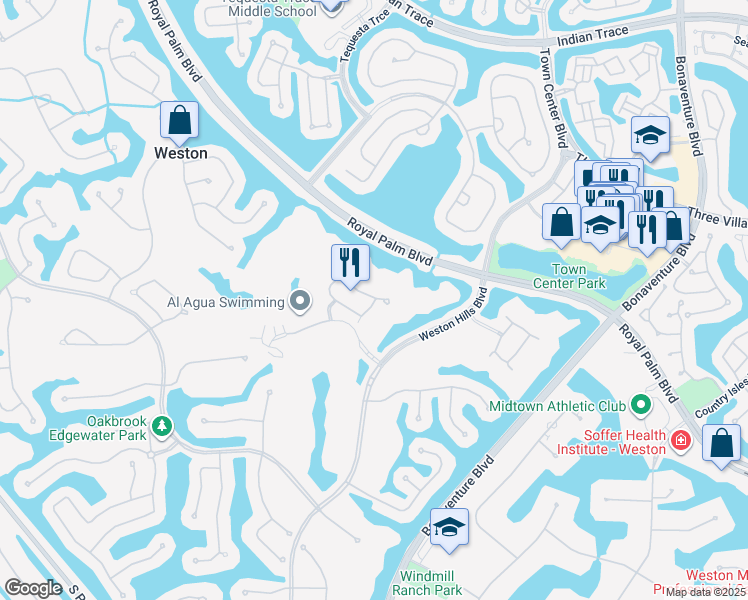Click the Soffer Health Institute hospital marker

(681, 440)
